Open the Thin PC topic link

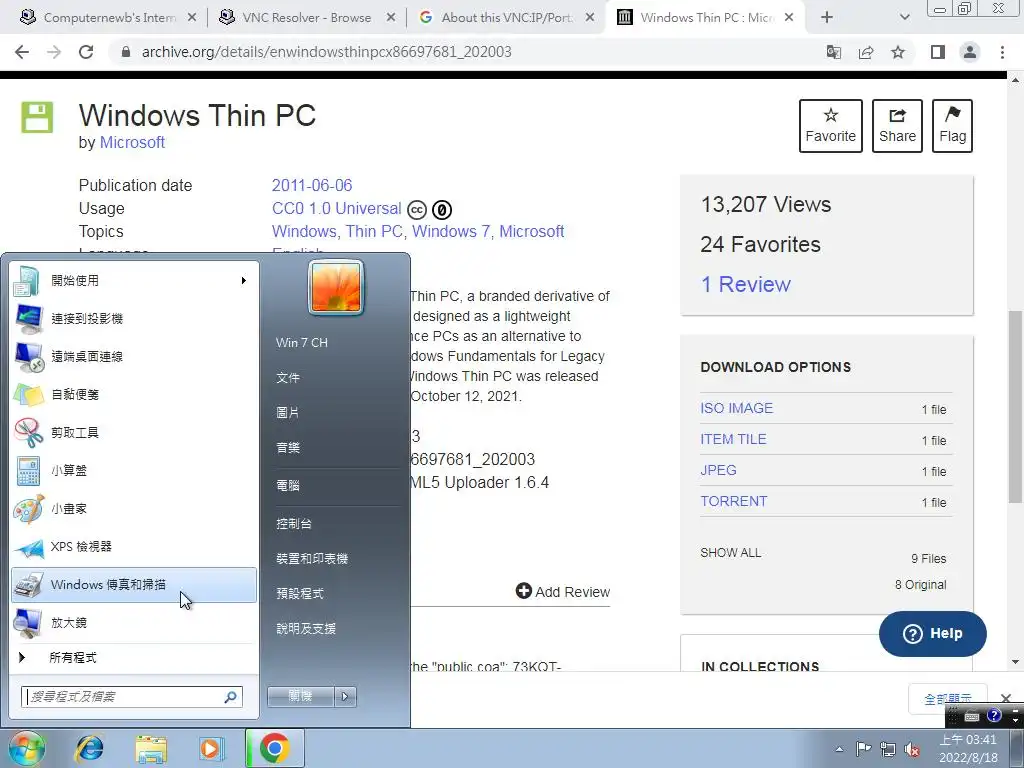coord(374,231)
